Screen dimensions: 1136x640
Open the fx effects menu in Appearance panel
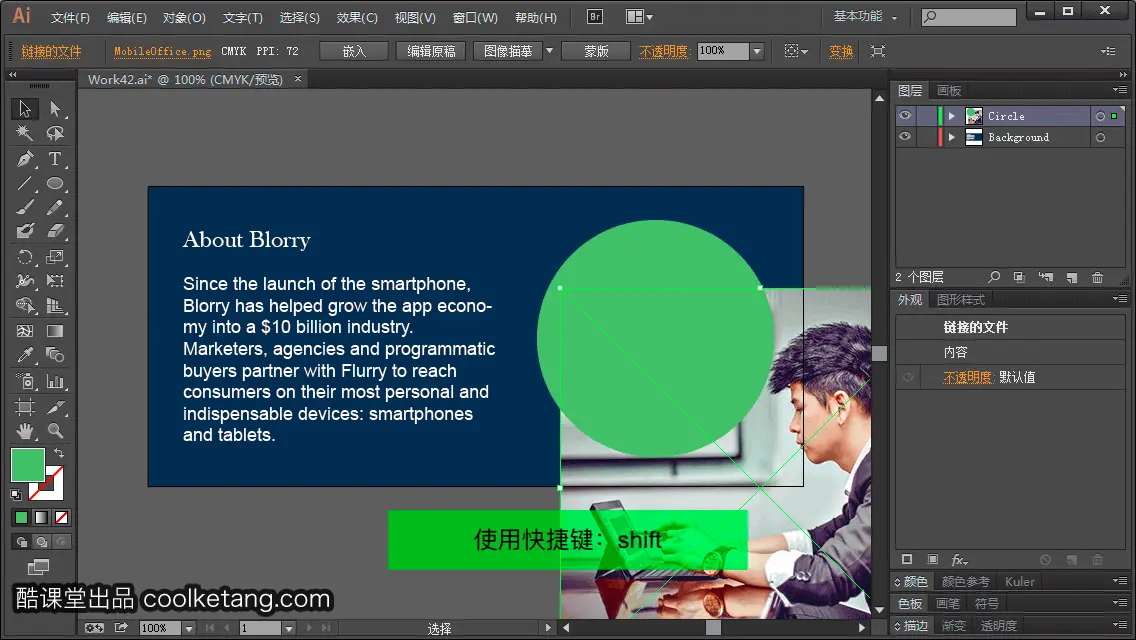(x=959, y=560)
